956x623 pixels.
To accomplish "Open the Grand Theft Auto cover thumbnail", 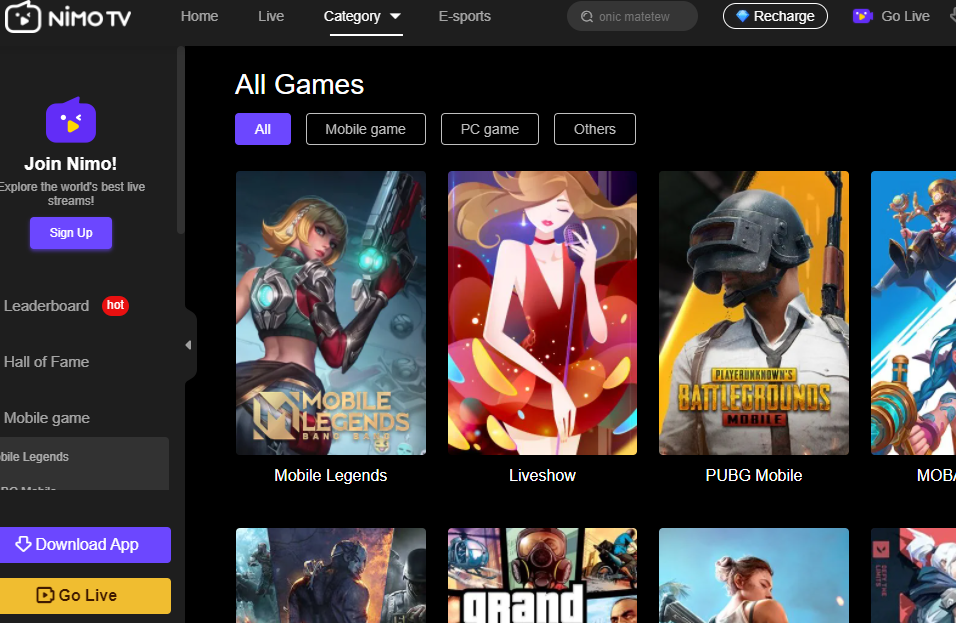I will tap(542, 575).
